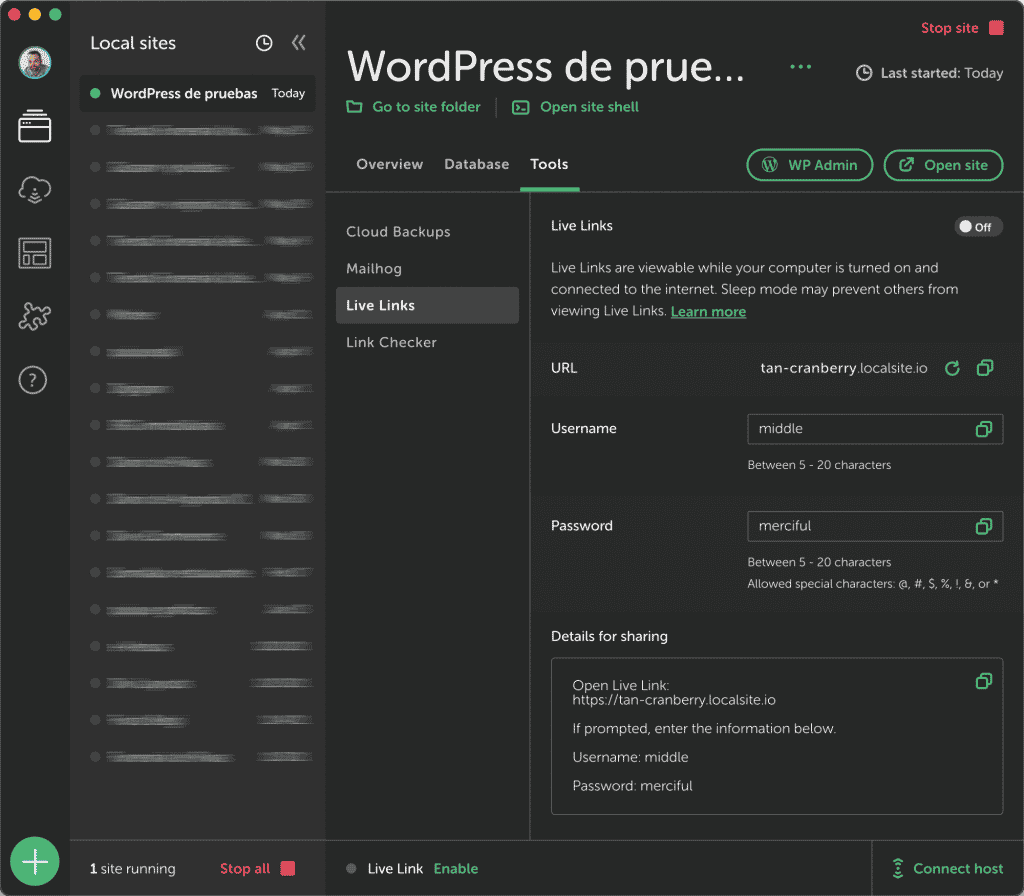The width and height of the screenshot is (1024, 896).
Task: Open Cloud Backups in tools menu
Action: point(398,232)
